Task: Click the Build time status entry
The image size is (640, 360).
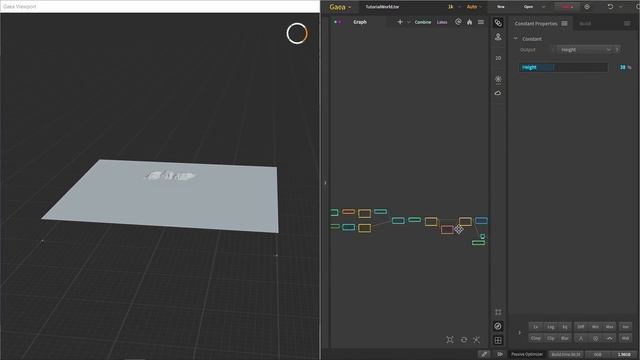Action: [x=566, y=354]
